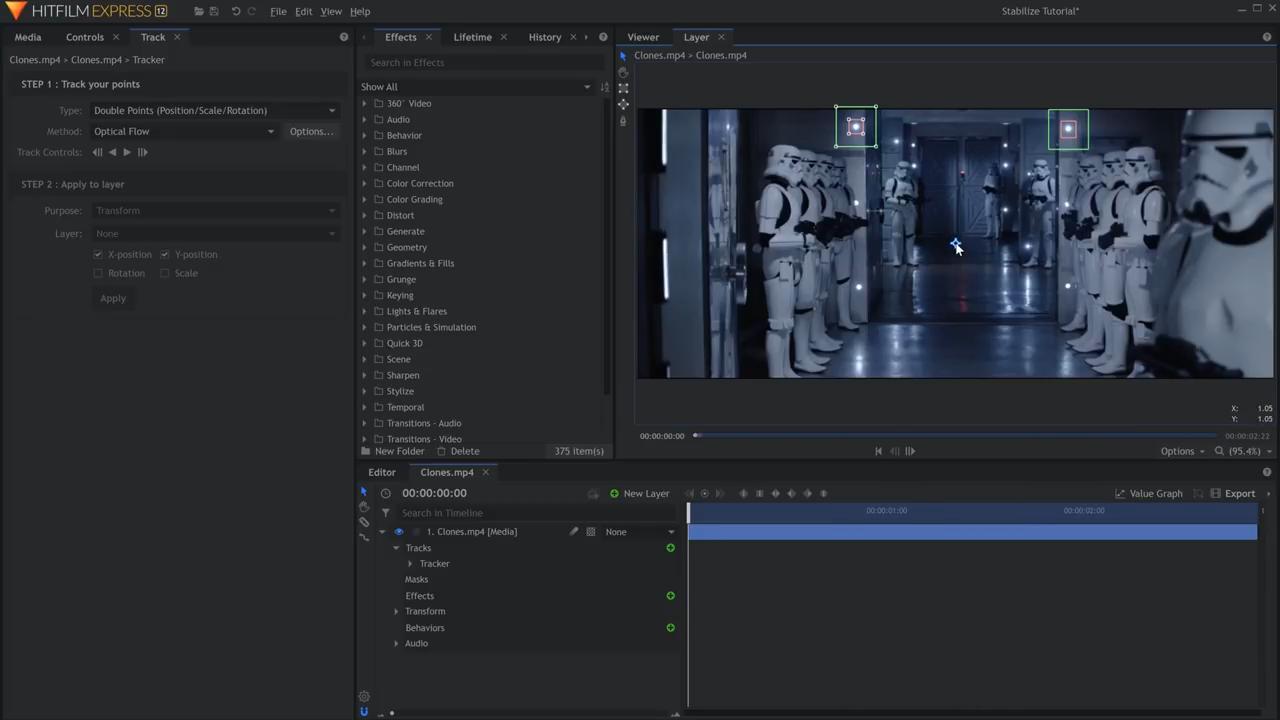Click the help icon in Effects panel
The image size is (1280, 720).
[603, 37]
